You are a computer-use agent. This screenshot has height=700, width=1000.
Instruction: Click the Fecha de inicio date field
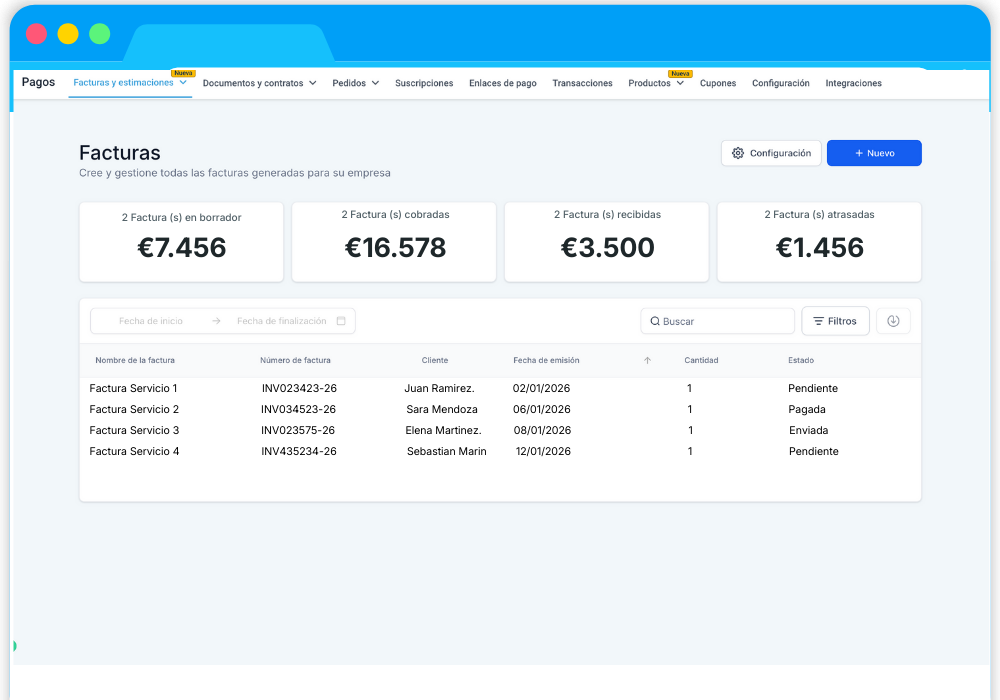151,321
